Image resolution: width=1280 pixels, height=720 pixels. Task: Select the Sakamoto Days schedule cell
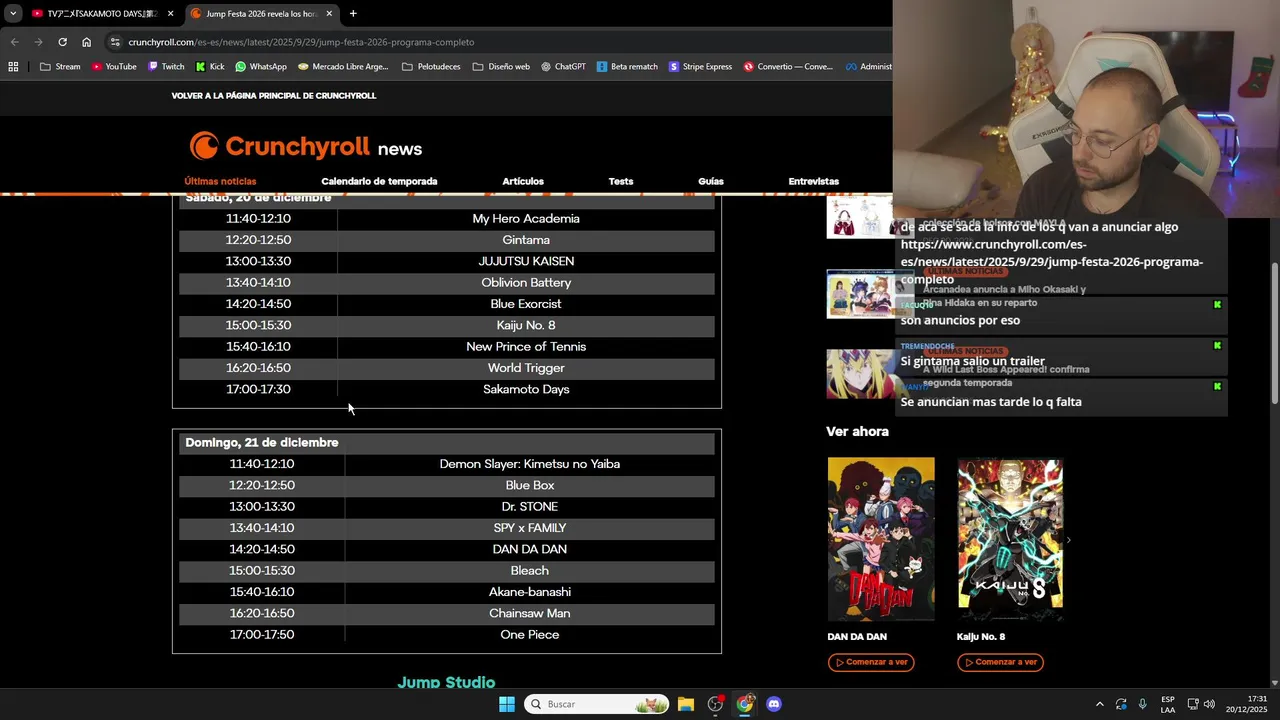pyautogui.click(x=526, y=389)
